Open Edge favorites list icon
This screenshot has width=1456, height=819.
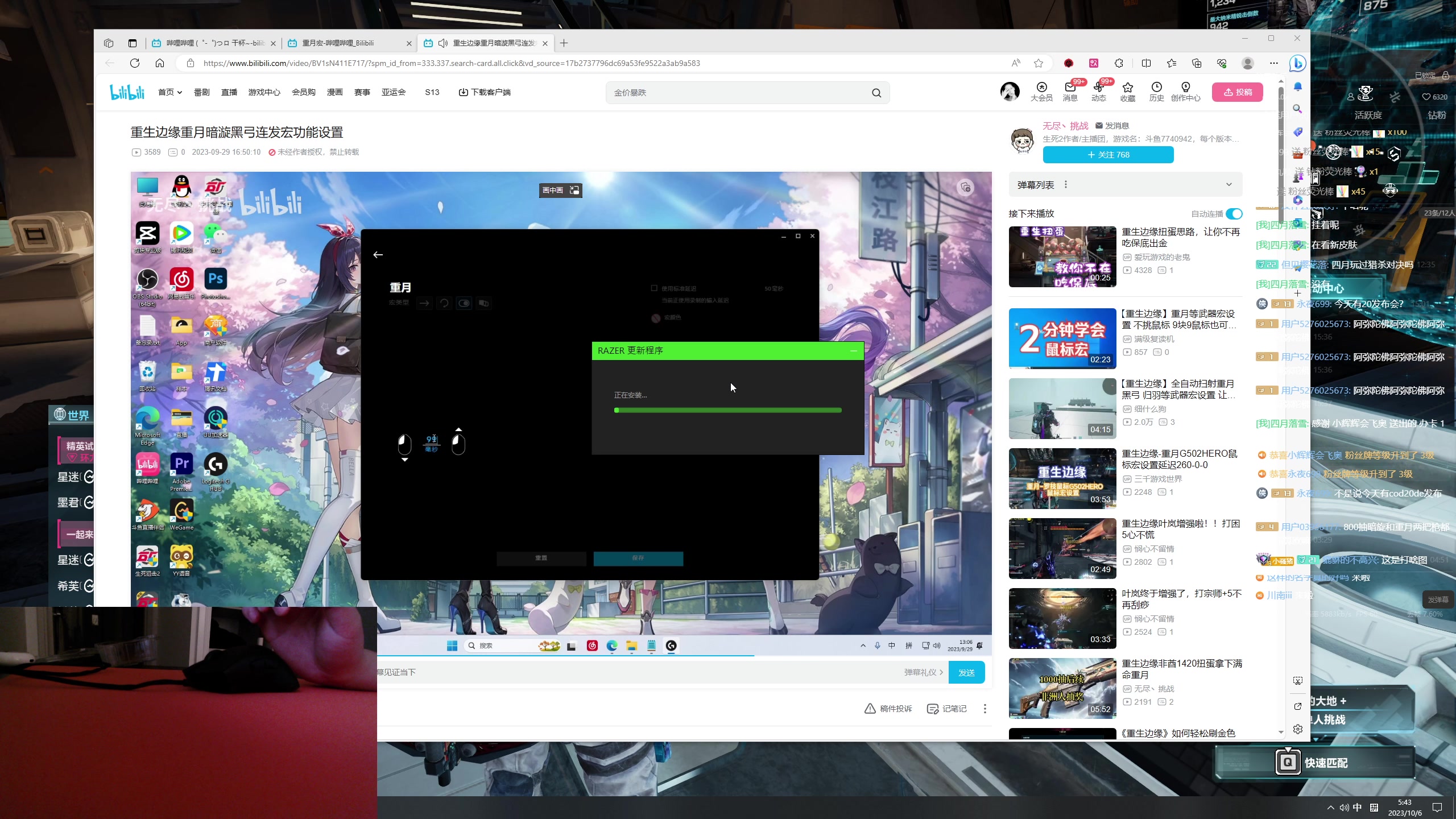1172,63
